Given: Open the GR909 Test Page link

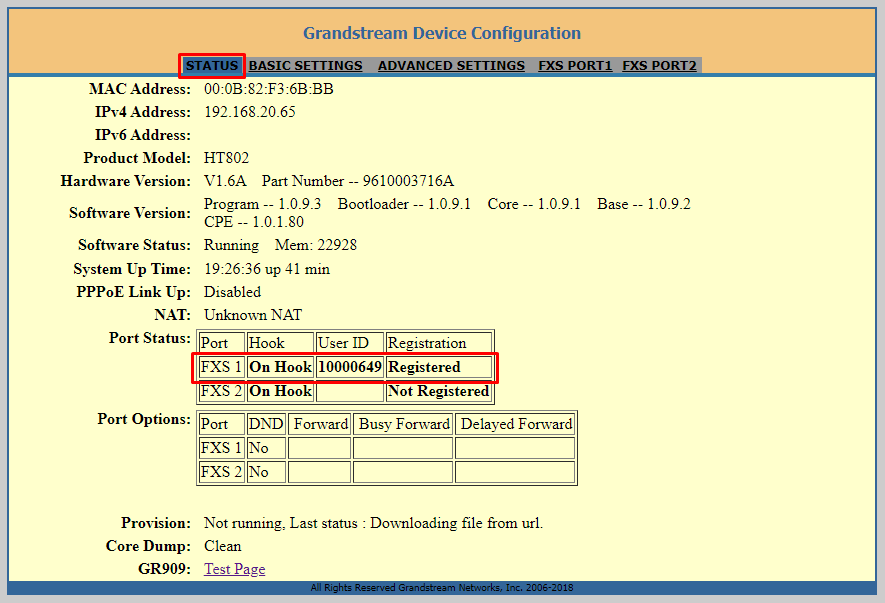Looking at the screenshot, I should coord(235,569).
